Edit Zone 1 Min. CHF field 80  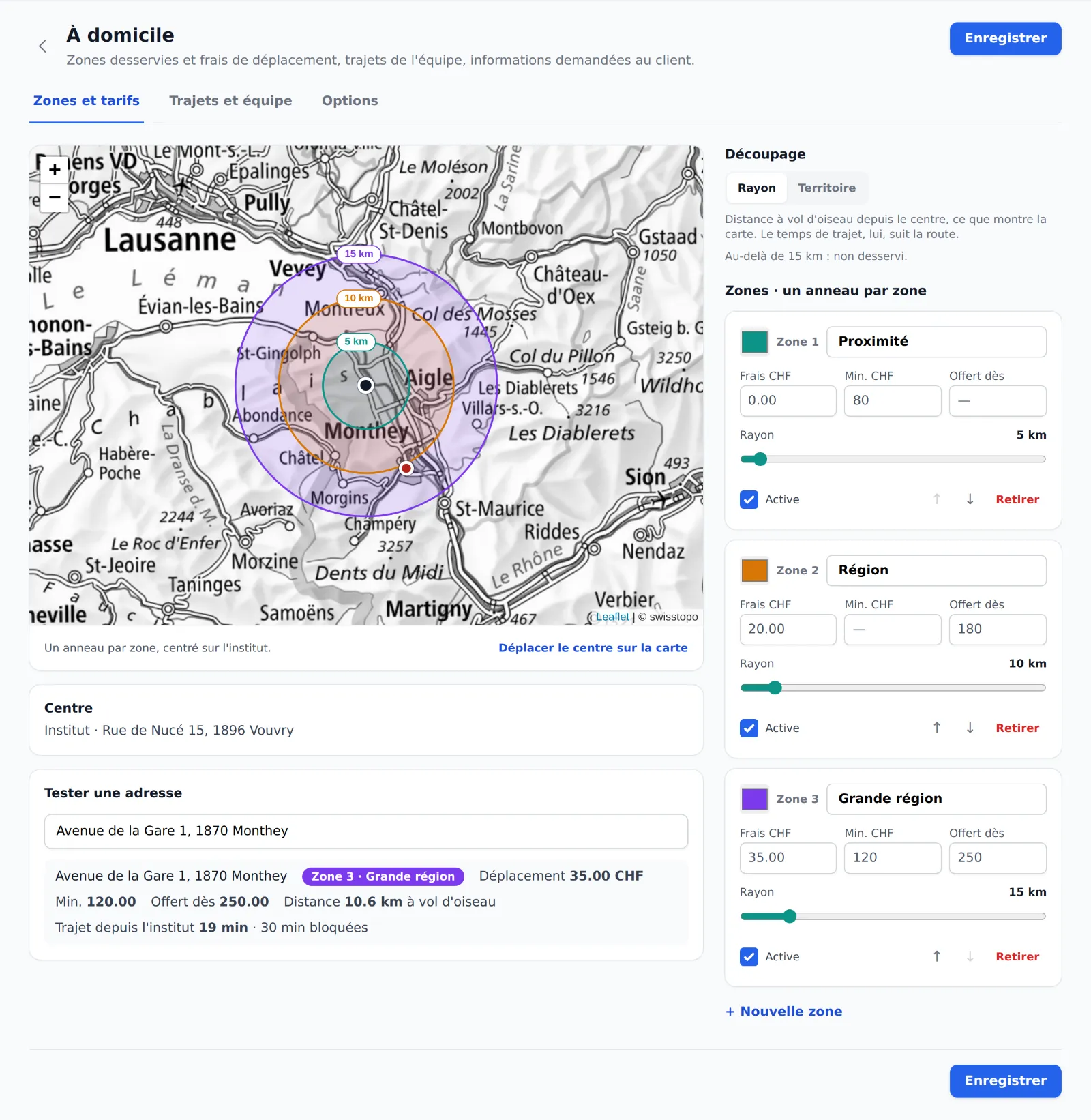(x=893, y=400)
